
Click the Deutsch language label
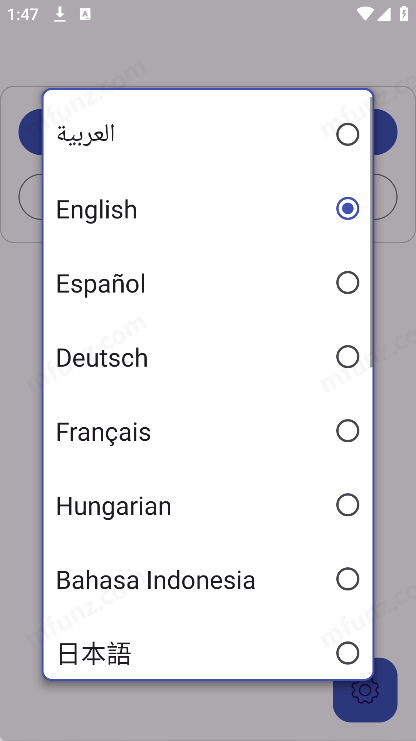point(102,358)
